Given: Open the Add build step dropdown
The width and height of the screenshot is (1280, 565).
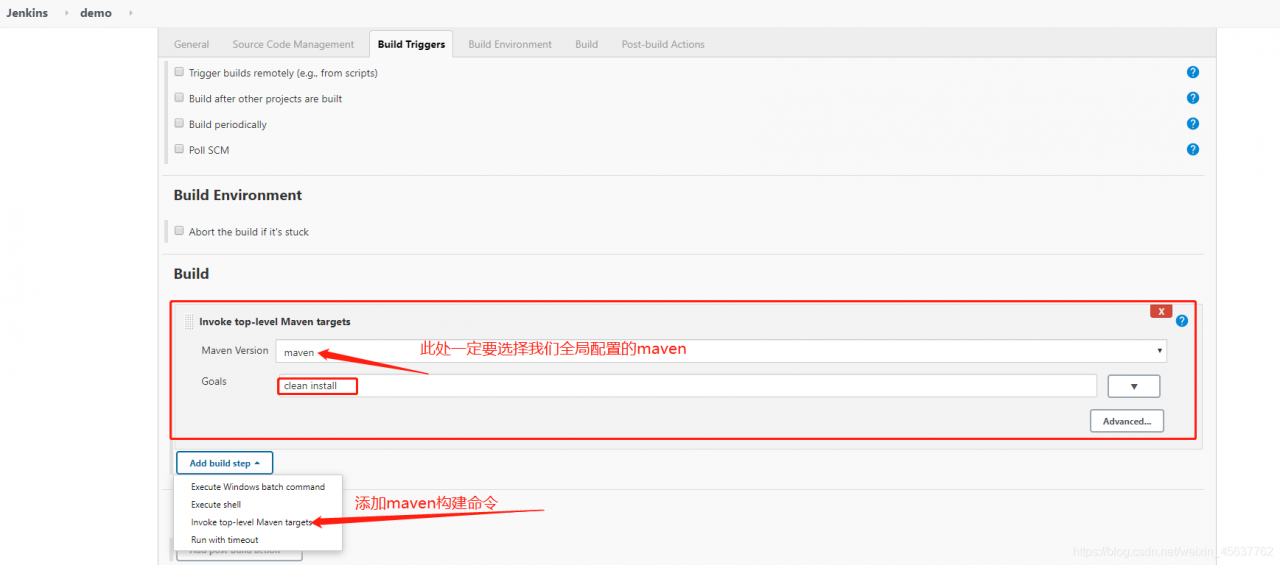Looking at the screenshot, I should [224, 463].
